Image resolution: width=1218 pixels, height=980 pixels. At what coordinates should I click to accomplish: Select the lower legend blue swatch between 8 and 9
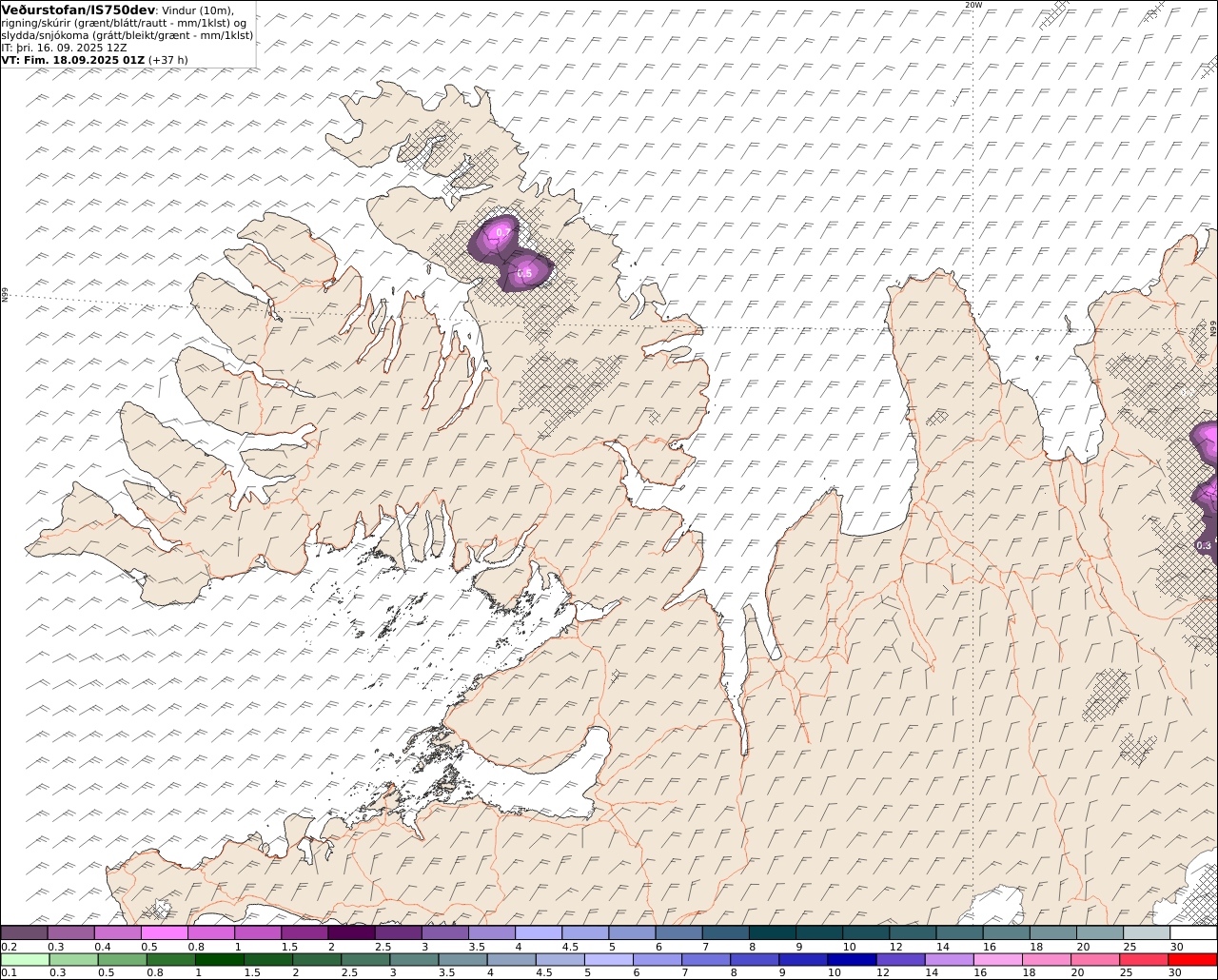[x=754, y=959]
